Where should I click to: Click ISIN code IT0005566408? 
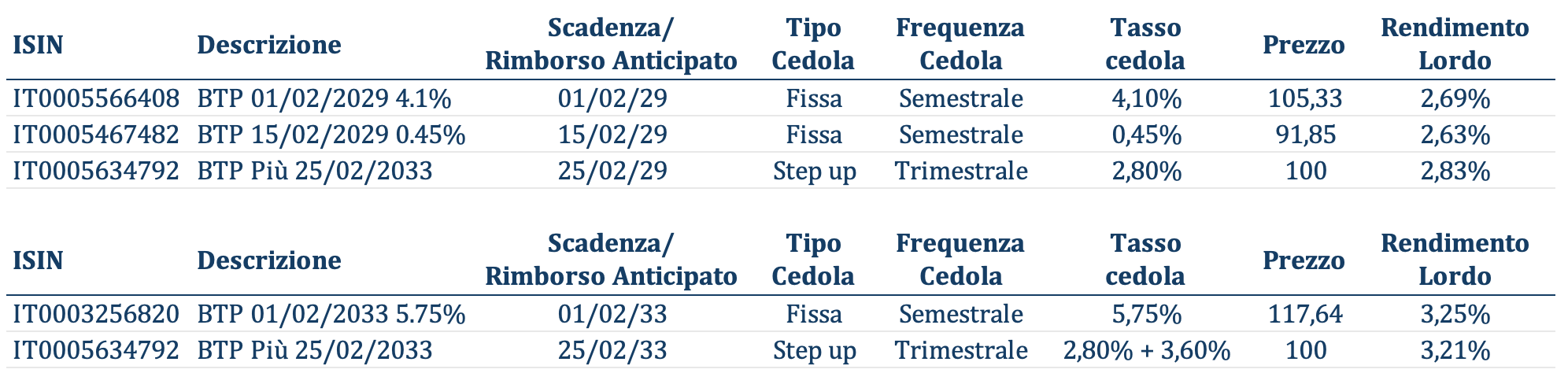tap(96, 99)
